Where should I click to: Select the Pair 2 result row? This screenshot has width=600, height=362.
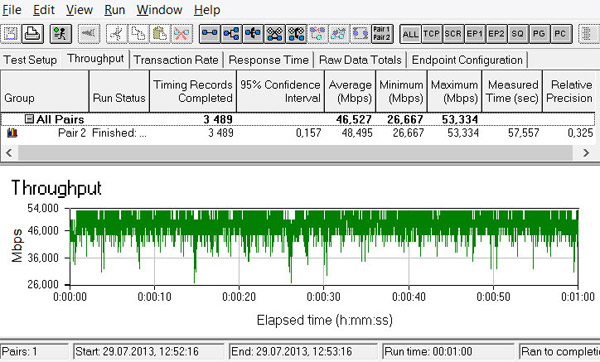(298, 133)
